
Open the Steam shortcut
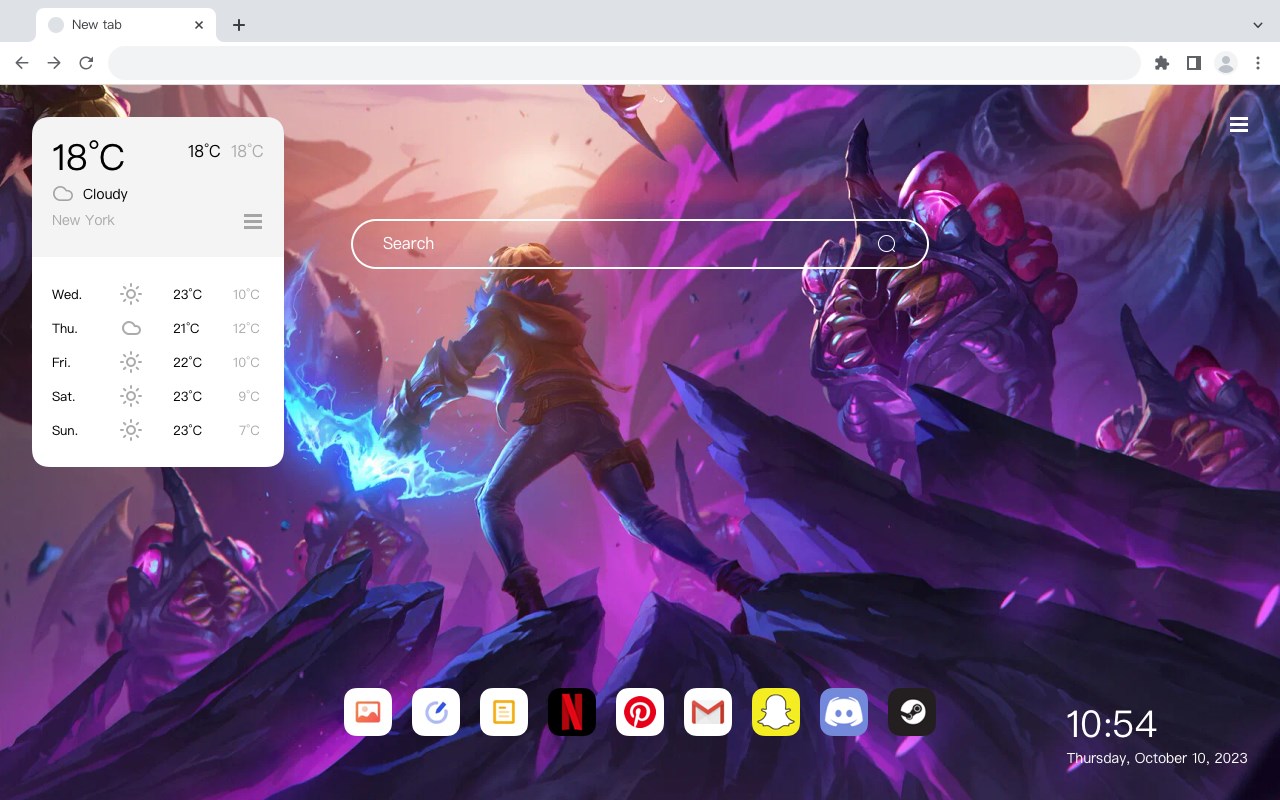(x=912, y=712)
